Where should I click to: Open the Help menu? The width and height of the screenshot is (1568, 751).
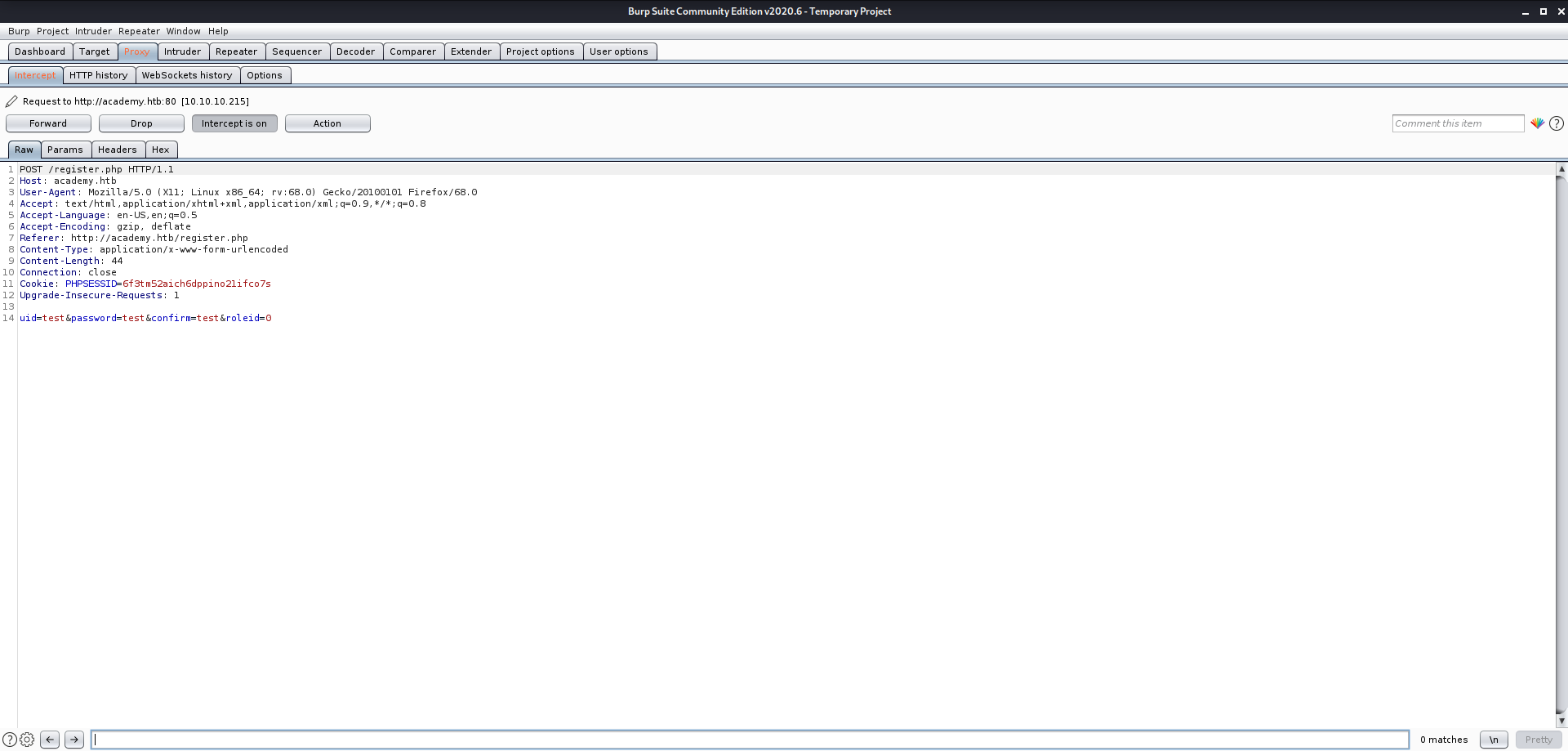tap(218, 31)
